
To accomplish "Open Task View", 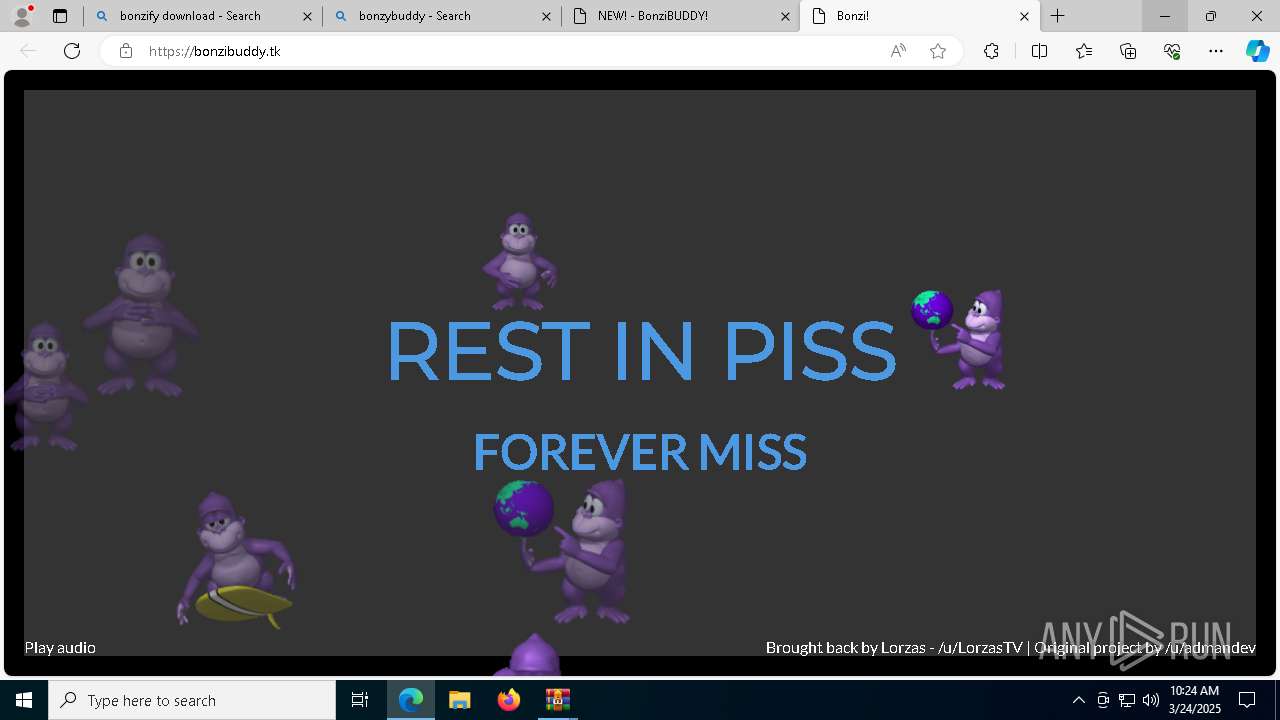I will (x=360, y=700).
